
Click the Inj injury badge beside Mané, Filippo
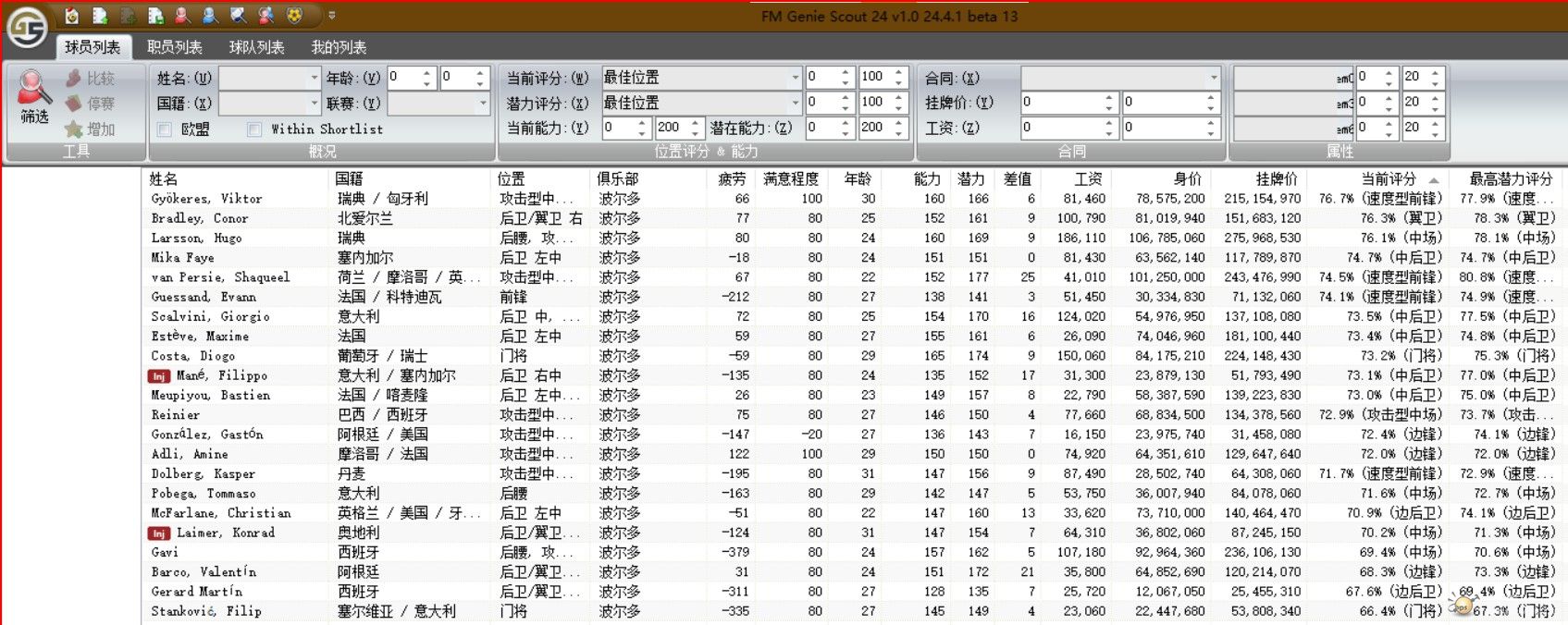(159, 376)
